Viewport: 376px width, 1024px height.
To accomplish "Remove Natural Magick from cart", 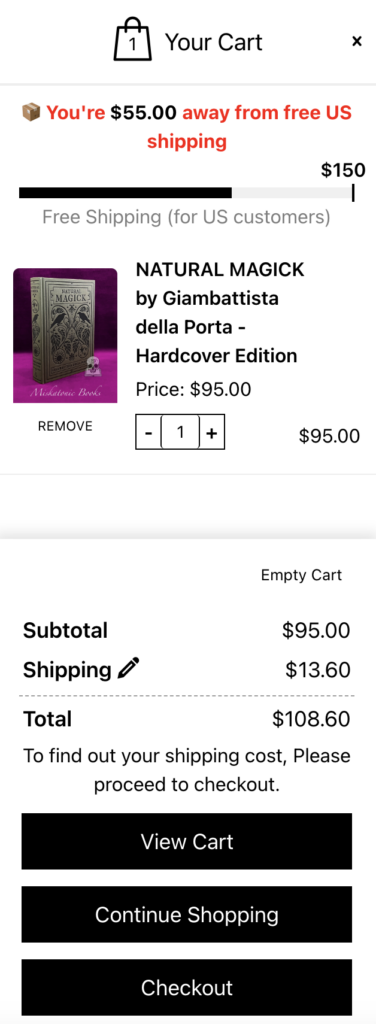I will click(65, 426).
